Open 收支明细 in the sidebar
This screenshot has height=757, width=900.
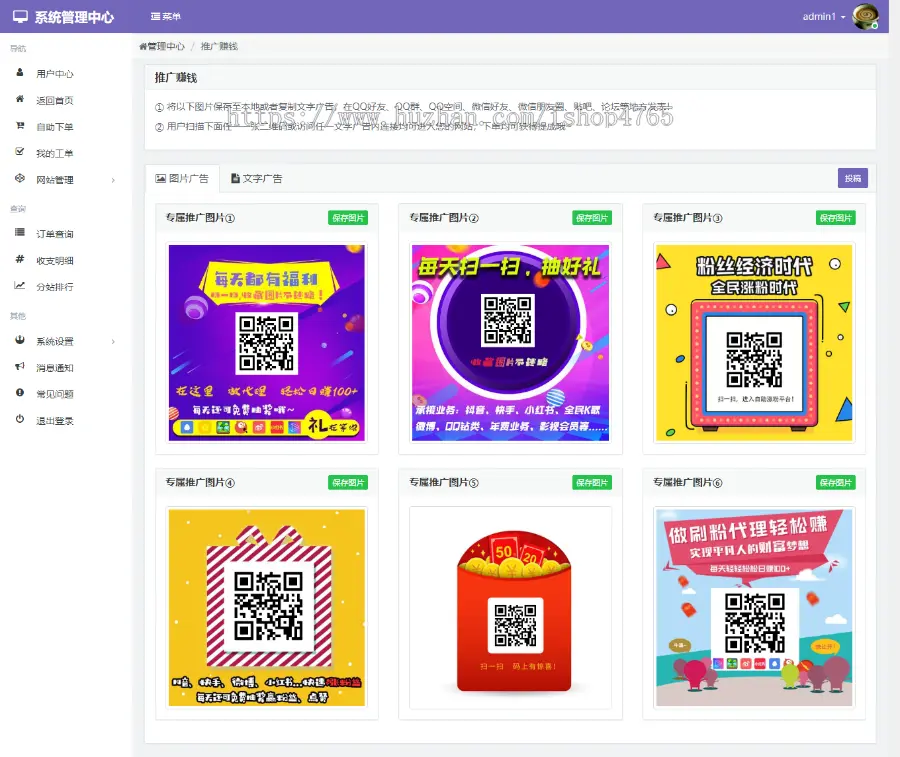[55, 261]
